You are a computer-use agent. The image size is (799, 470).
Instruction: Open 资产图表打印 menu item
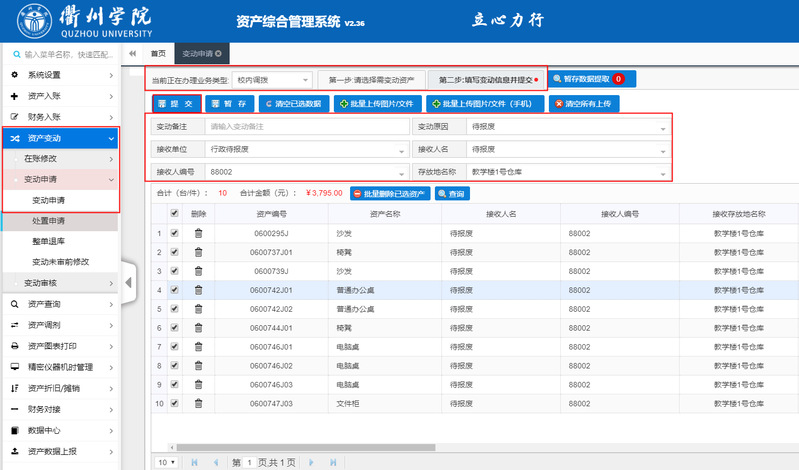coord(61,346)
